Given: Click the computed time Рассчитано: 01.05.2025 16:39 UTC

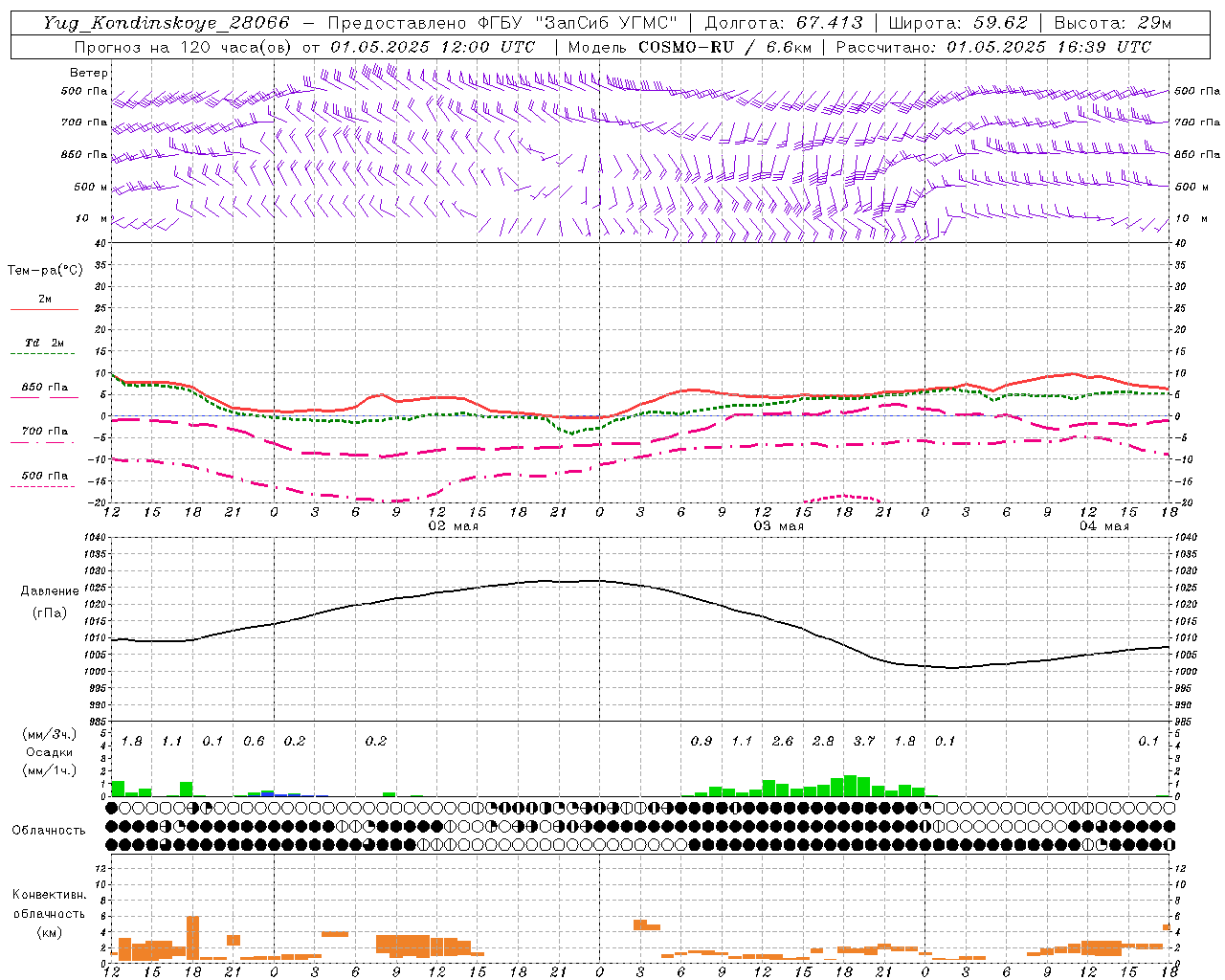Looking at the screenshot, I should 993,47.
